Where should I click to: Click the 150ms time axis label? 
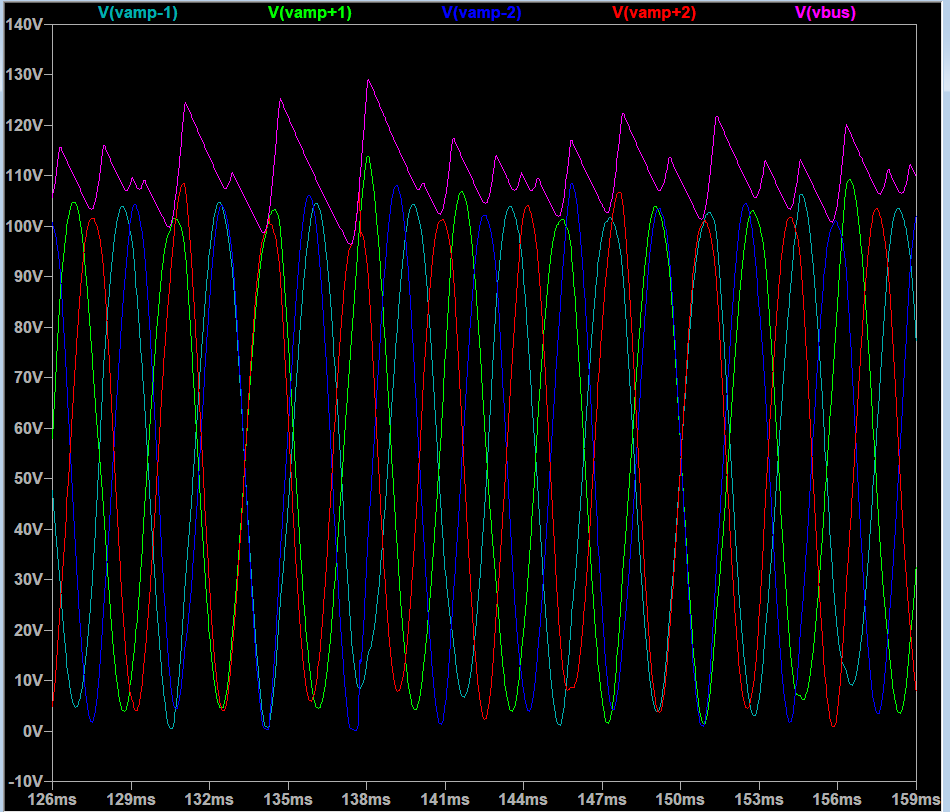(680, 800)
